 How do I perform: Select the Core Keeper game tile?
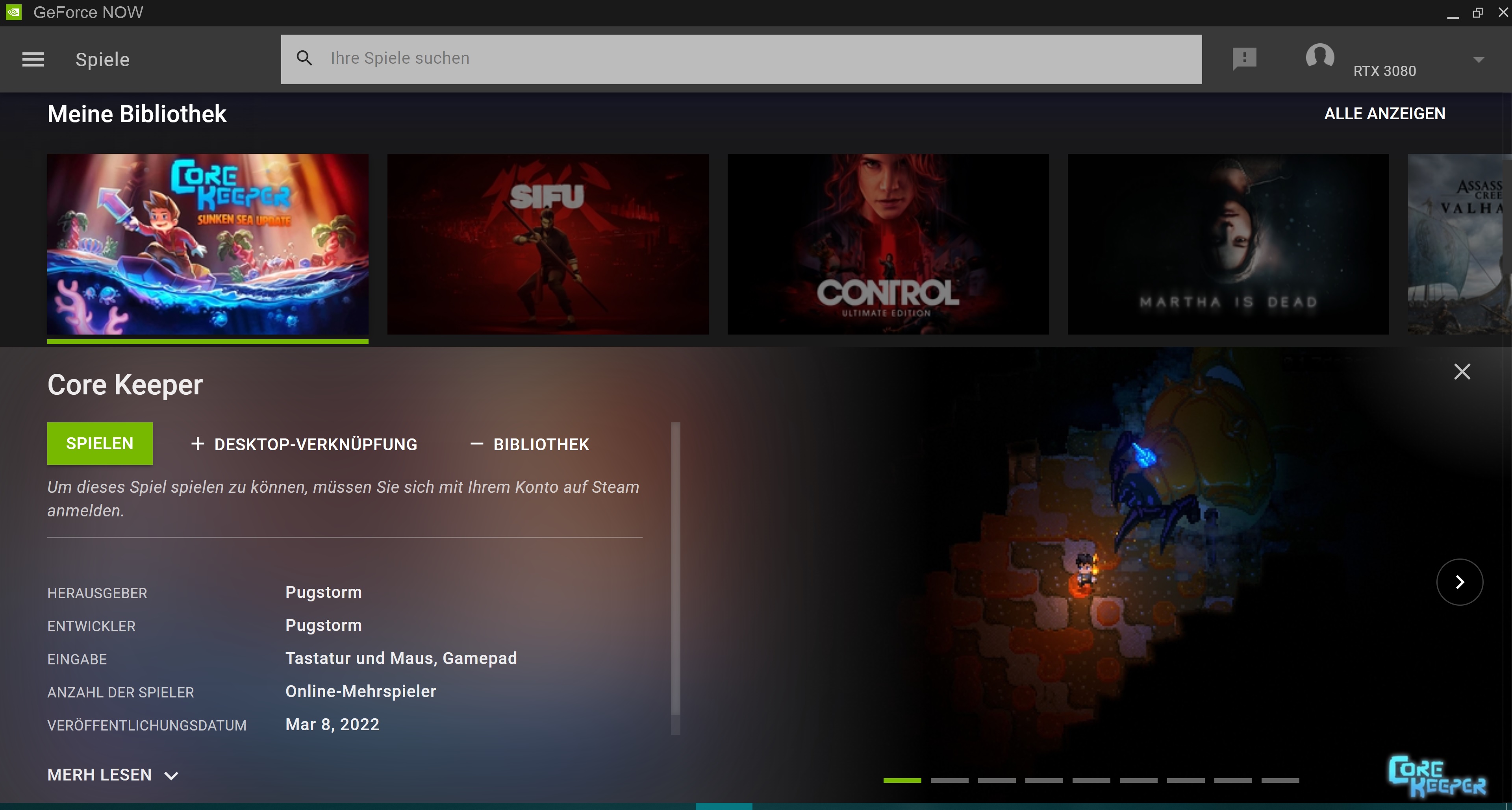(x=208, y=244)
